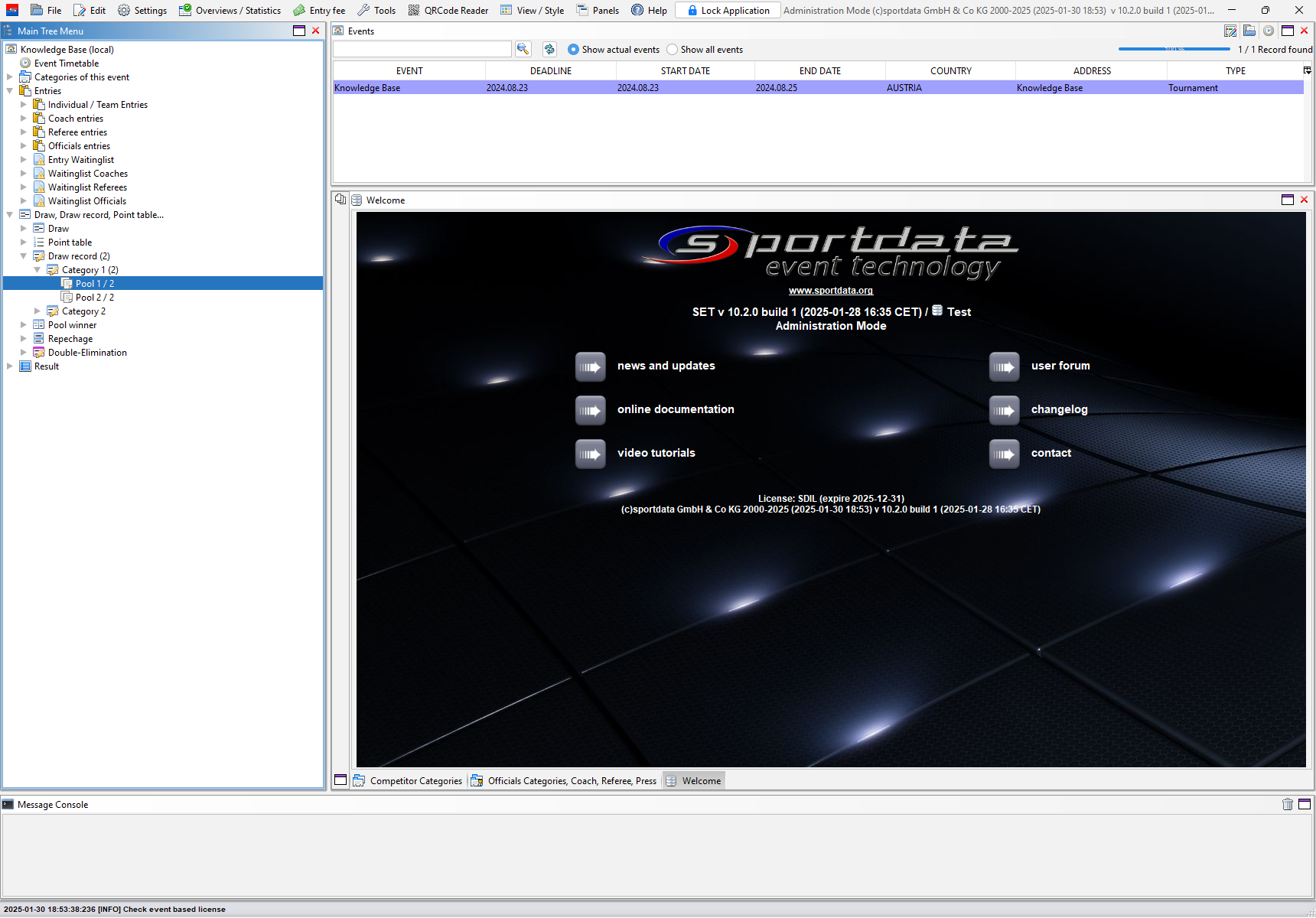Expand the Category 2 node
Image resolution: width=1316 pixels, height=918 pixels.
click(x=37, y=311)
